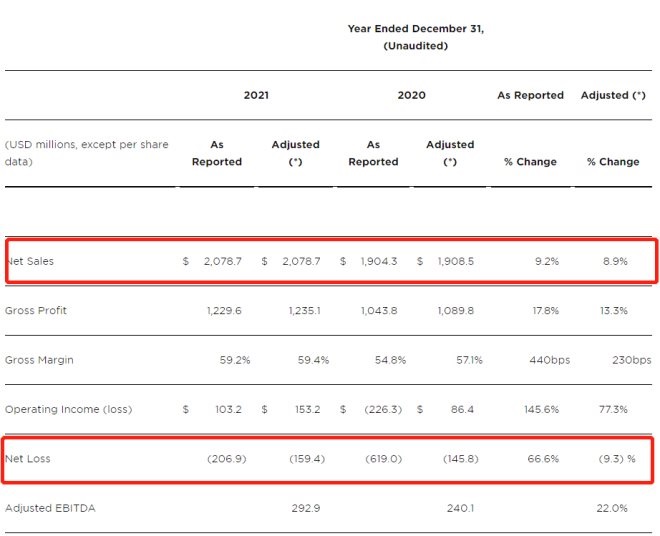Screen dimensions: 660x536
Task: Click the 9.2% net sales change
Action: click(547, 261)
